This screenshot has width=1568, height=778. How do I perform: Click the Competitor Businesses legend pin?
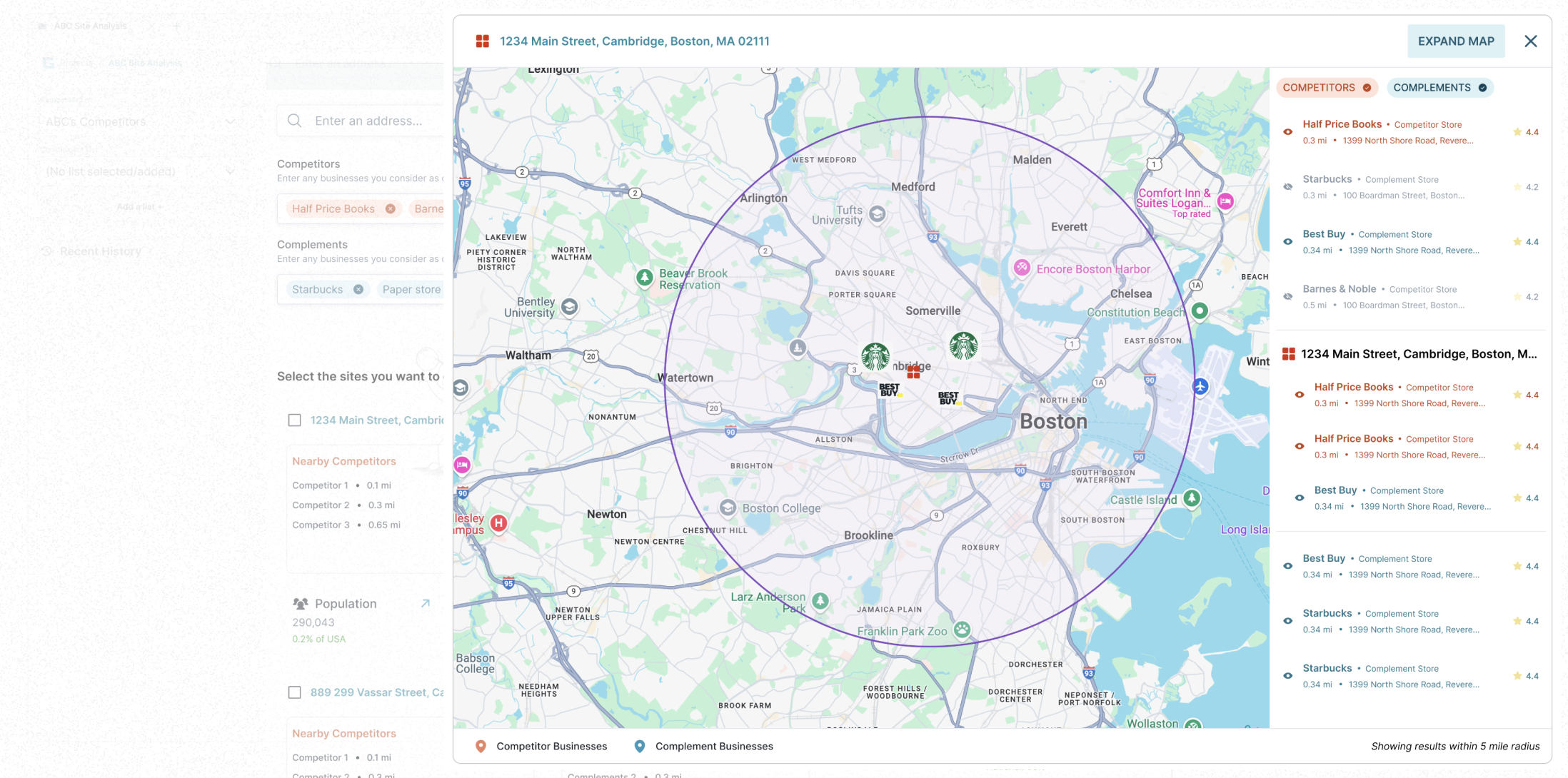481,747
